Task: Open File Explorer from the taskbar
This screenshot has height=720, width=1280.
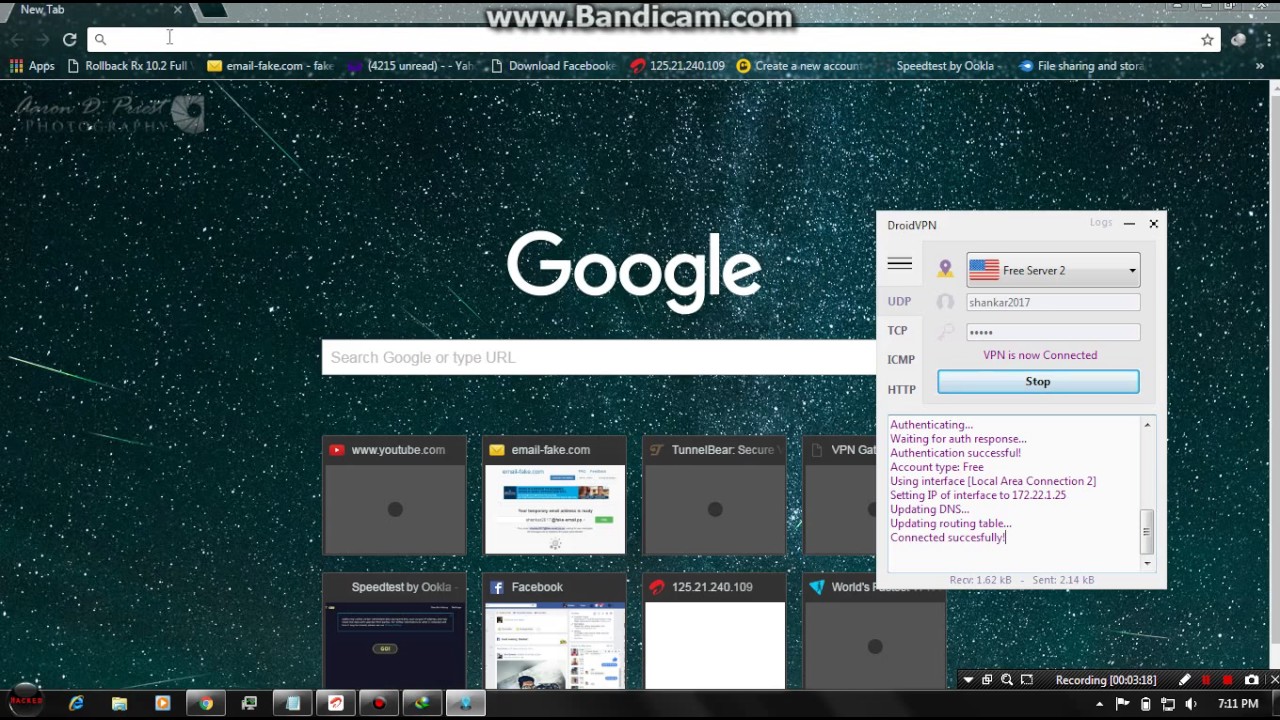Action: click(119, 704)
